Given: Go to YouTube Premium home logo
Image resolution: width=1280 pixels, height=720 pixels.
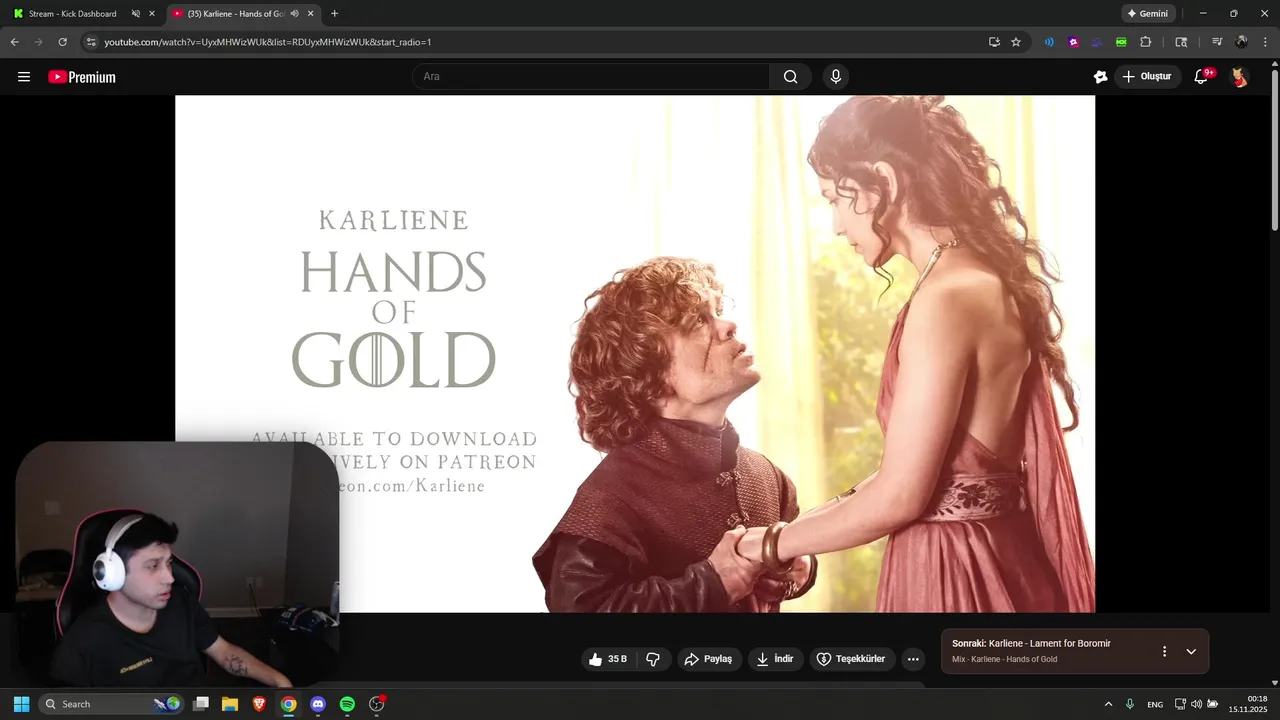Looking at the screenshot, I should click(82, 77).
